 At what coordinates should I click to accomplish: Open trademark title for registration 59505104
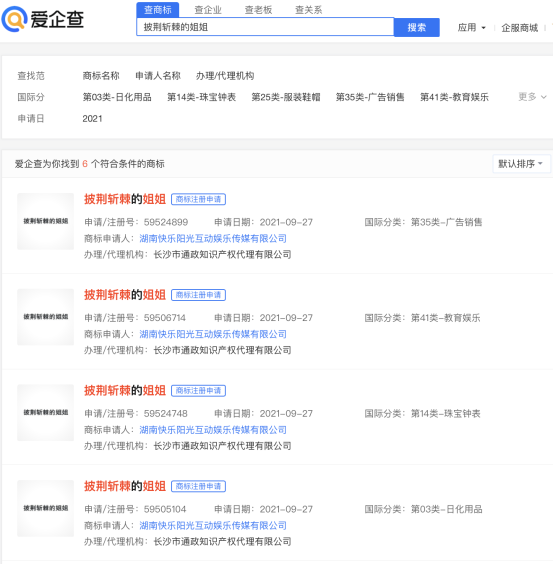tap(125, 486)
